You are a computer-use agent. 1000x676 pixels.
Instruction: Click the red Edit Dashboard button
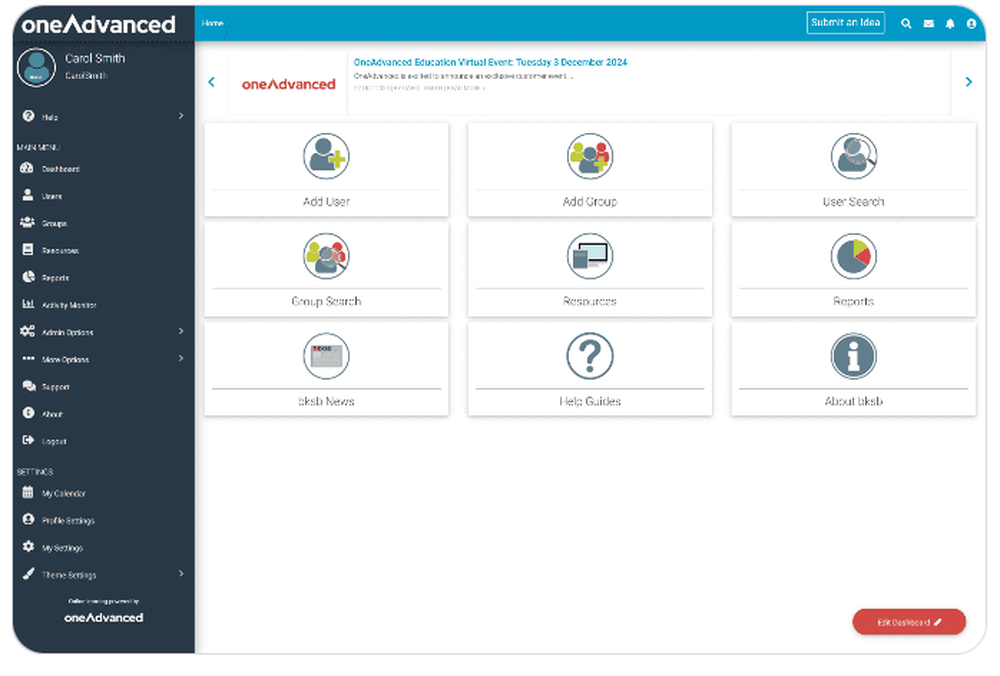(x=908, y=621)
